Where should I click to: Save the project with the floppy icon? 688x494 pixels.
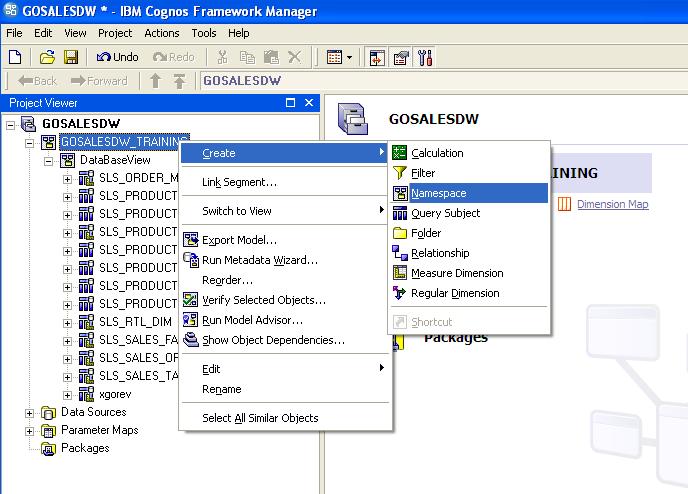point(71,57)
